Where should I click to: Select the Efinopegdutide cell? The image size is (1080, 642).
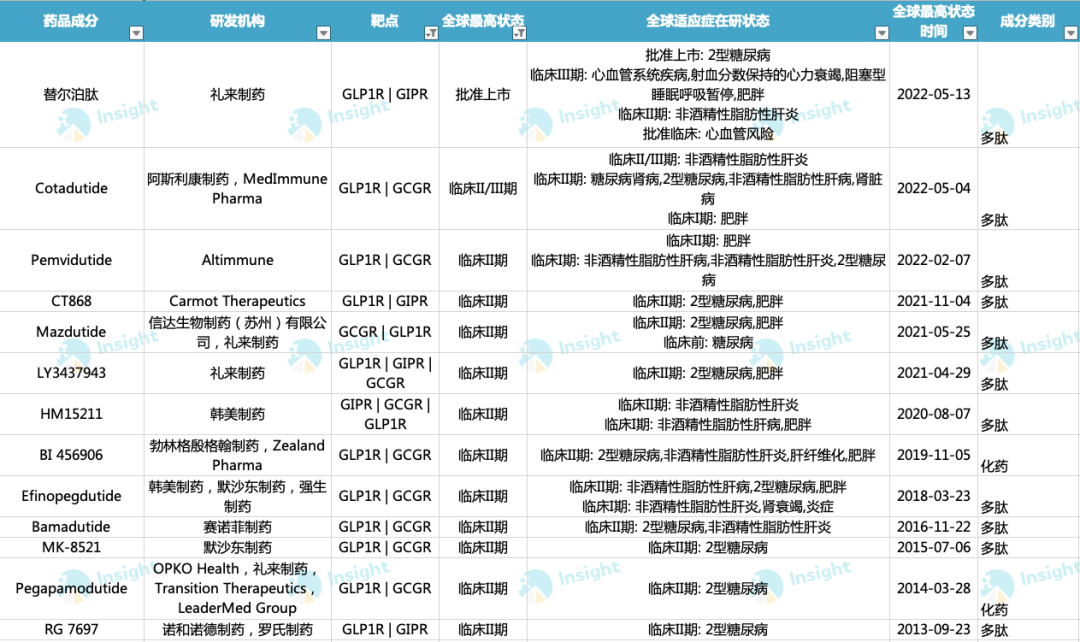coord(71,496)
